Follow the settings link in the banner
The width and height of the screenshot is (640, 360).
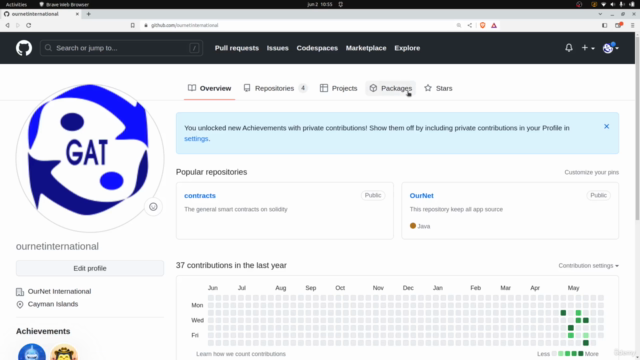[196, 139]
